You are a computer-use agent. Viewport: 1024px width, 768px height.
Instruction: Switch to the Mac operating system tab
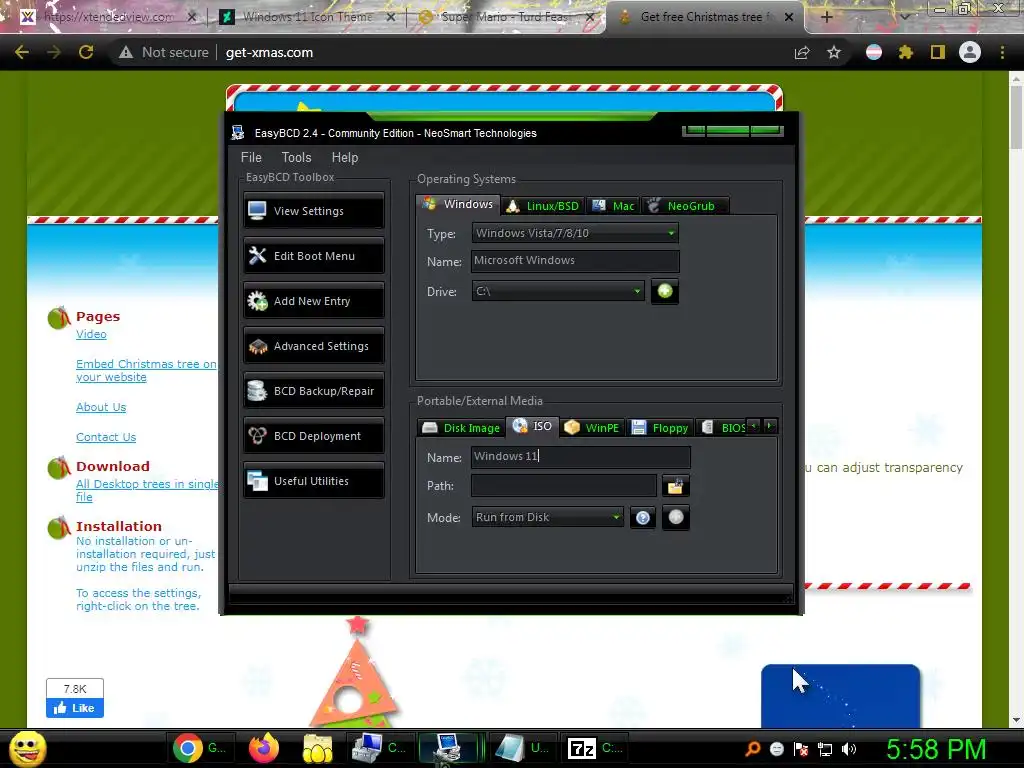coord(613,206)
